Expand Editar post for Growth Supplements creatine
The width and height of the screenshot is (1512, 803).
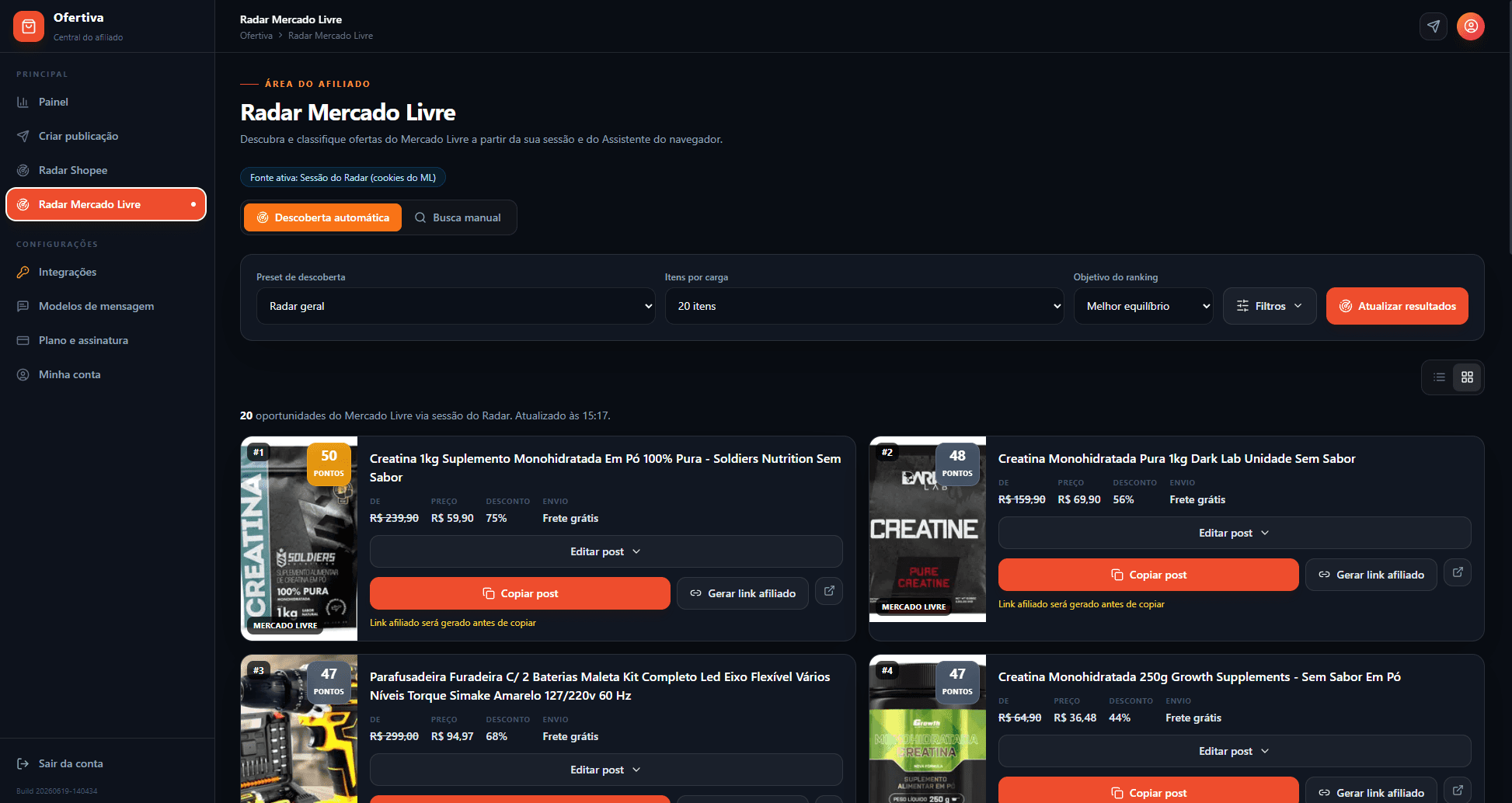(x=1235, y=751)
